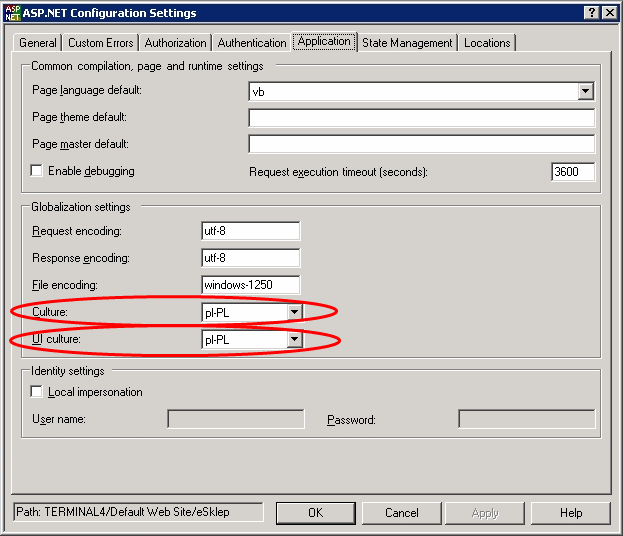Viewport: 623px width, 536px height.
Task: Enable the debugging checkbox
Action: [x=37, y=171]
